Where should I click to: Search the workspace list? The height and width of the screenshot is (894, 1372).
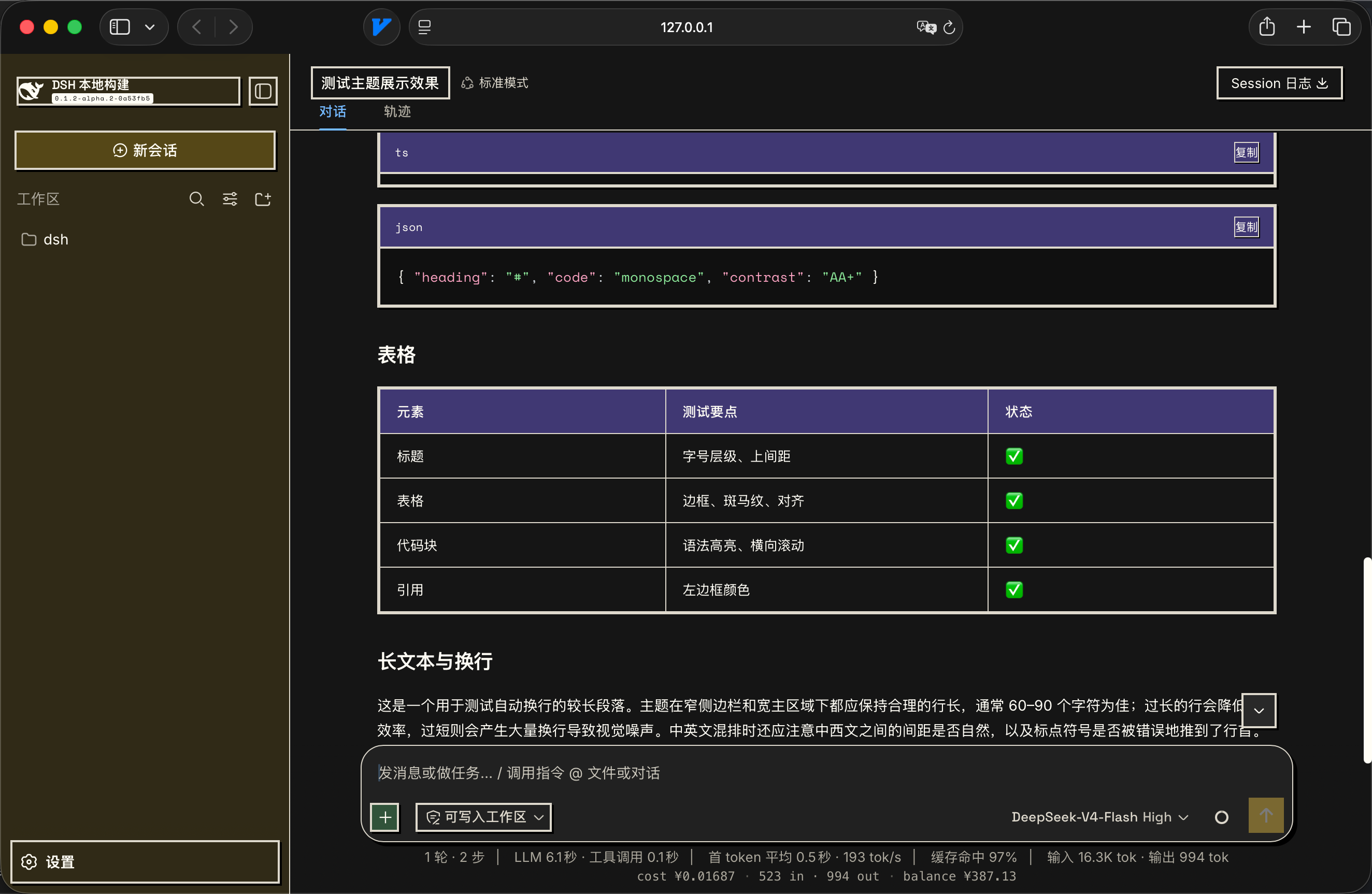coord(196,199)
